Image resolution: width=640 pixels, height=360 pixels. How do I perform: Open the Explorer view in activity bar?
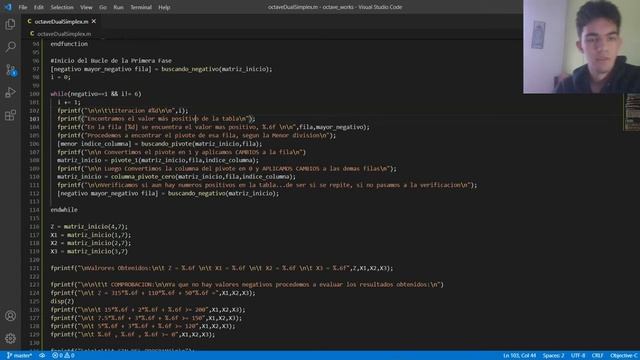(10, 24)
